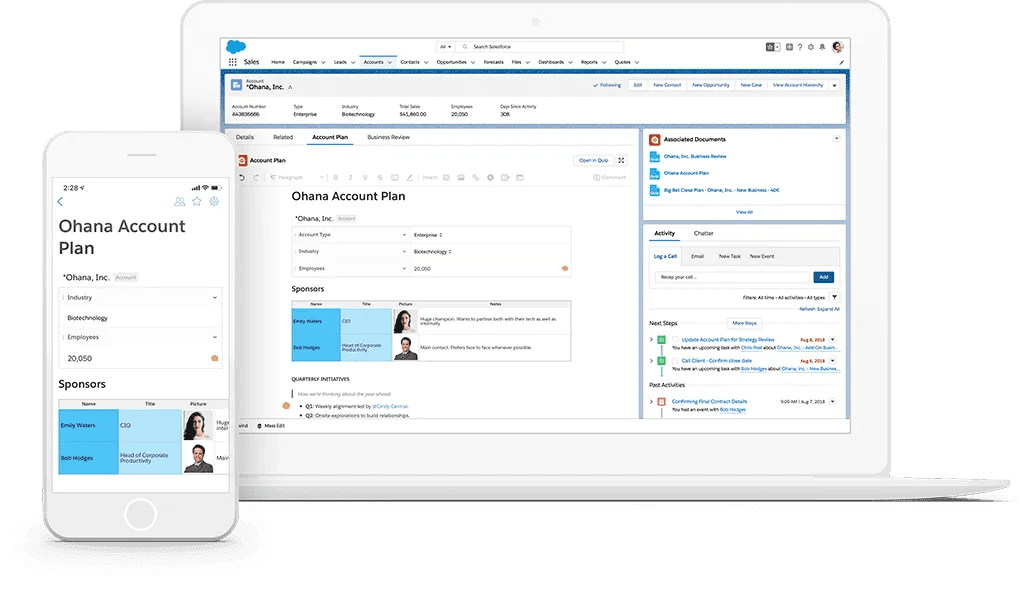Click the pencil edit navigation icon
The width and height of the screenshot is (1028, 591).
[x=842, y=62]
